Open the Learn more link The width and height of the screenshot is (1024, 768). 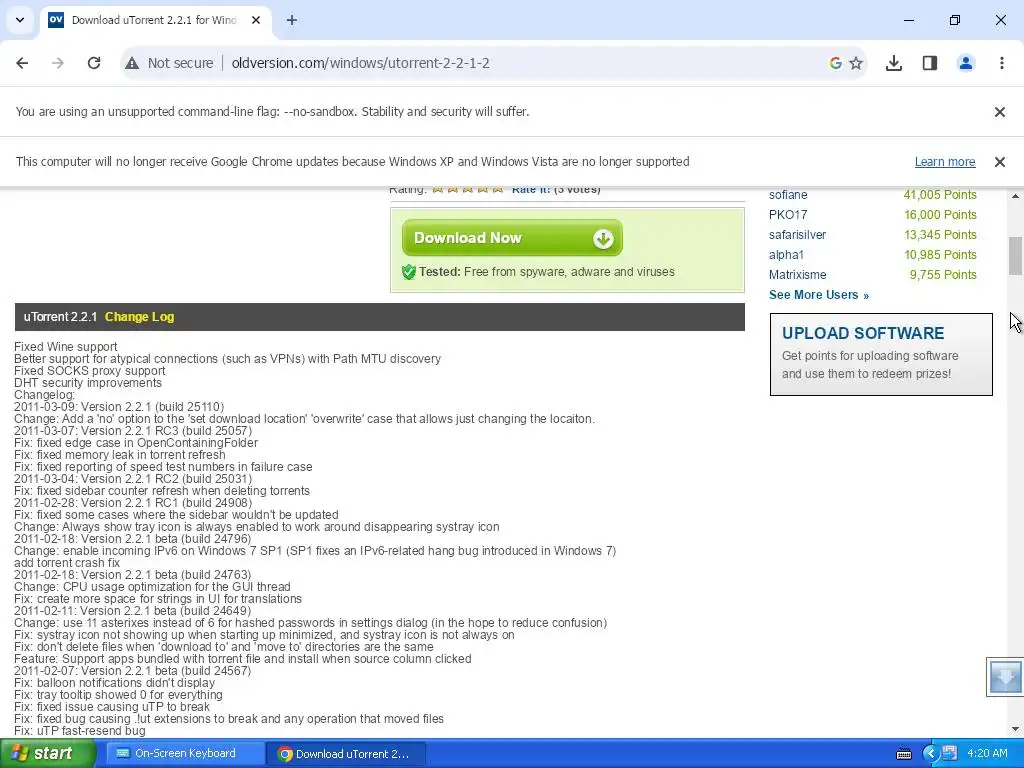coord(945,161)
